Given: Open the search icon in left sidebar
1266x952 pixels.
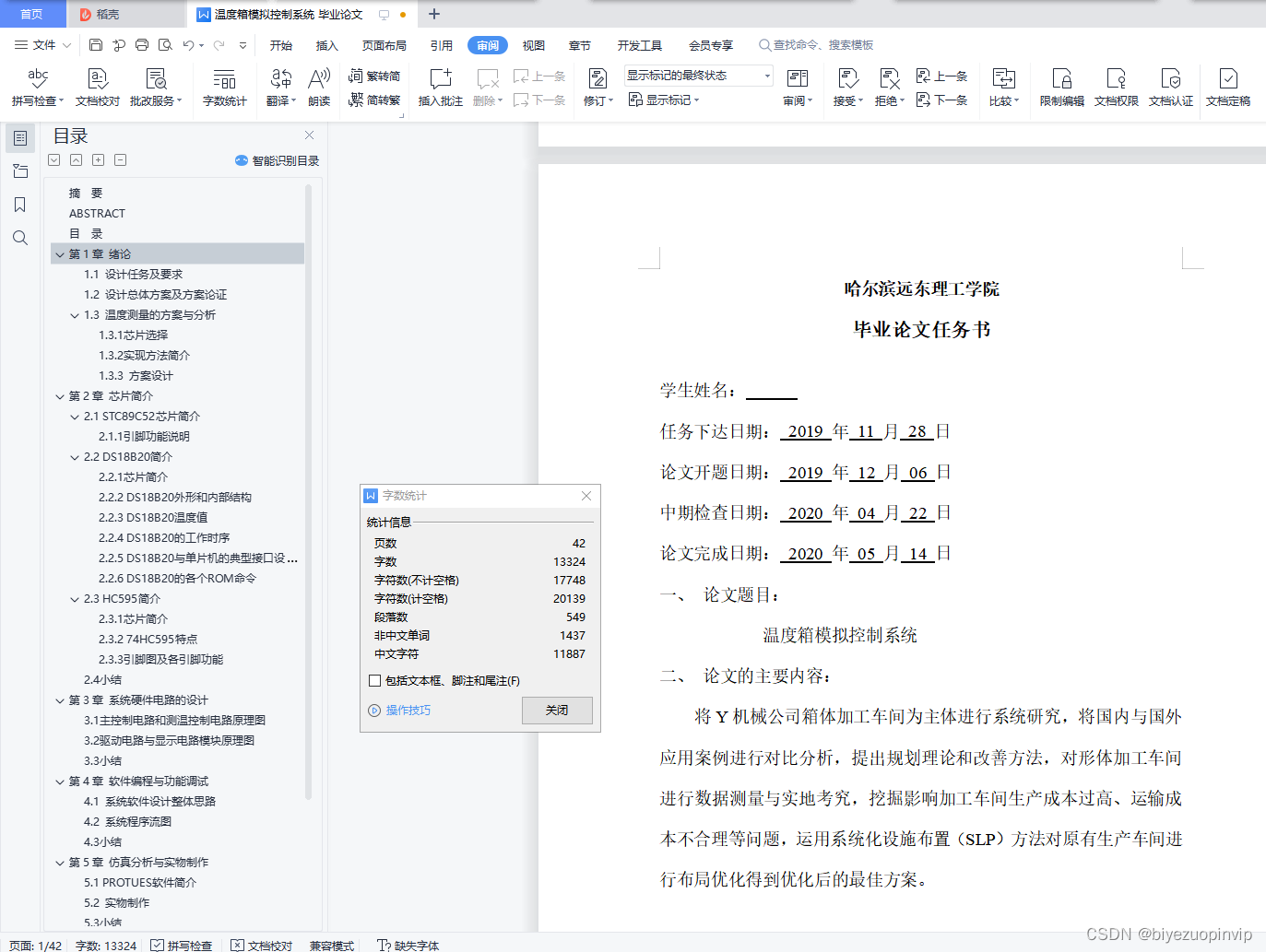Looking at the screenshot, I should click(19, 238).
